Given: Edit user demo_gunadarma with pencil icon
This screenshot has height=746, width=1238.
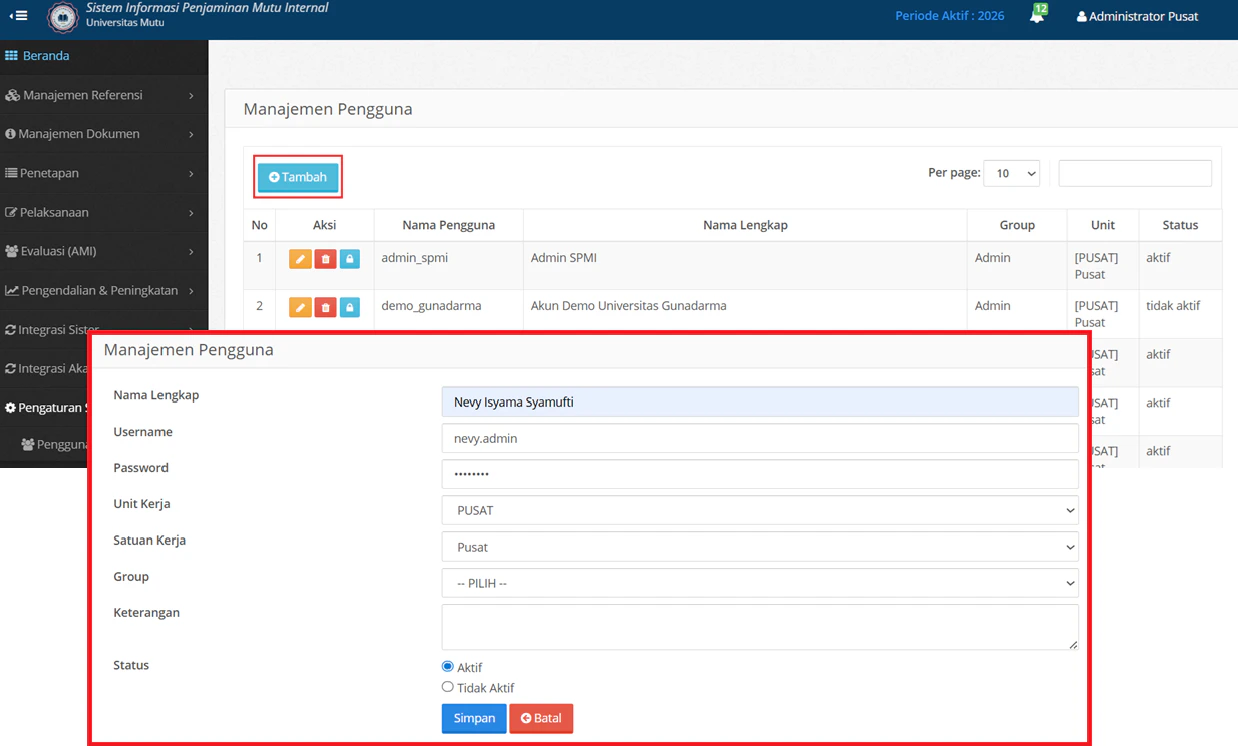Looking at the screenshot, I should pos(300,307).
